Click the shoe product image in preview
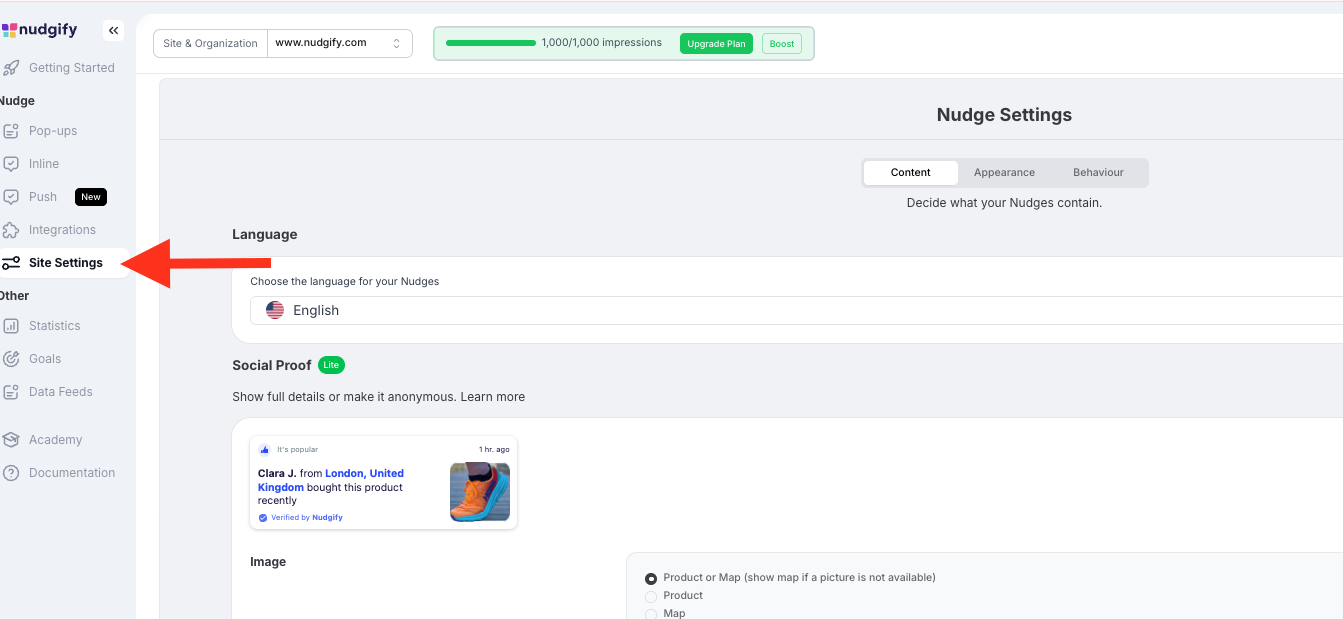Screen dimensions: 1343x619 pos(480,492)
